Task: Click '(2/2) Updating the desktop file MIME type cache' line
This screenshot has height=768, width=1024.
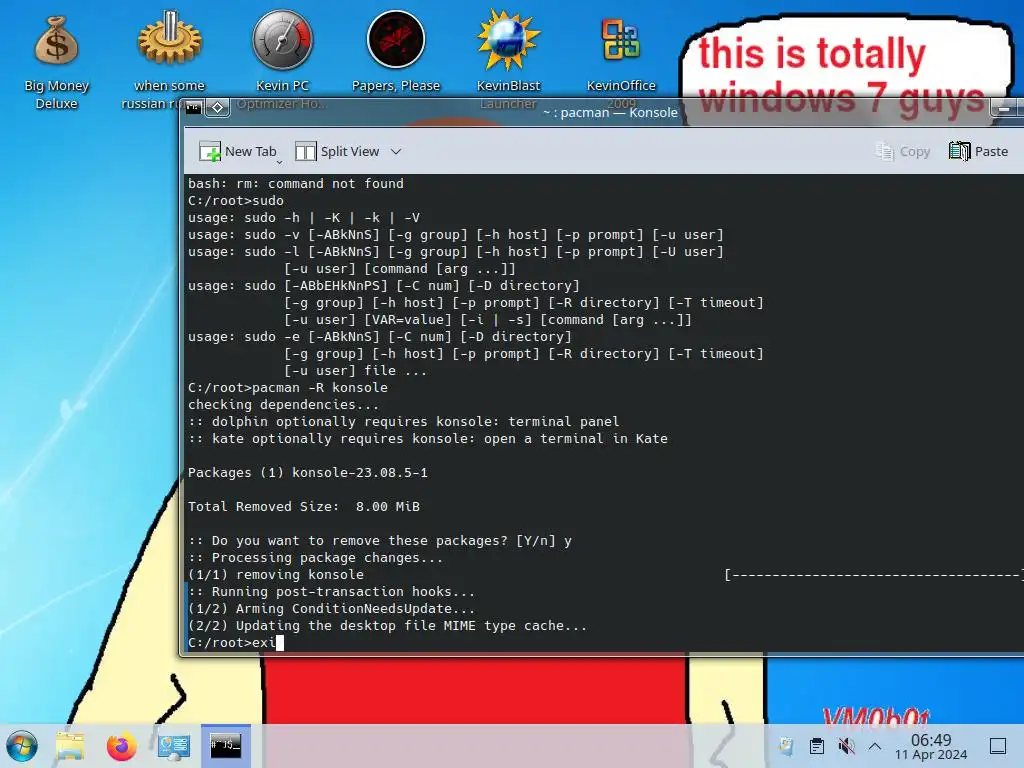Action: click(387, 626)
